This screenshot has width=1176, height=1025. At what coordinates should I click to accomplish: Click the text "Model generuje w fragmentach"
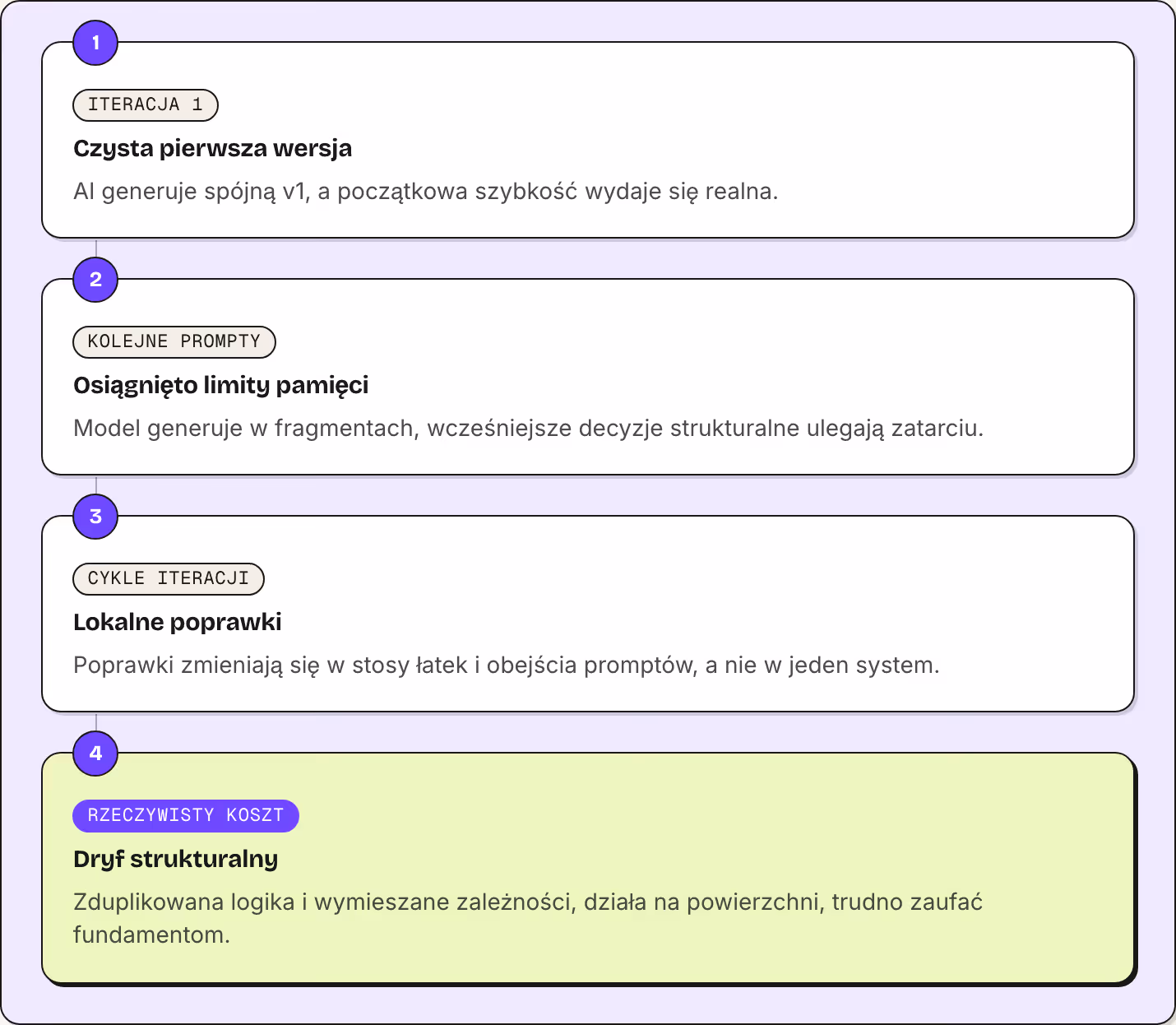[243, 429]
